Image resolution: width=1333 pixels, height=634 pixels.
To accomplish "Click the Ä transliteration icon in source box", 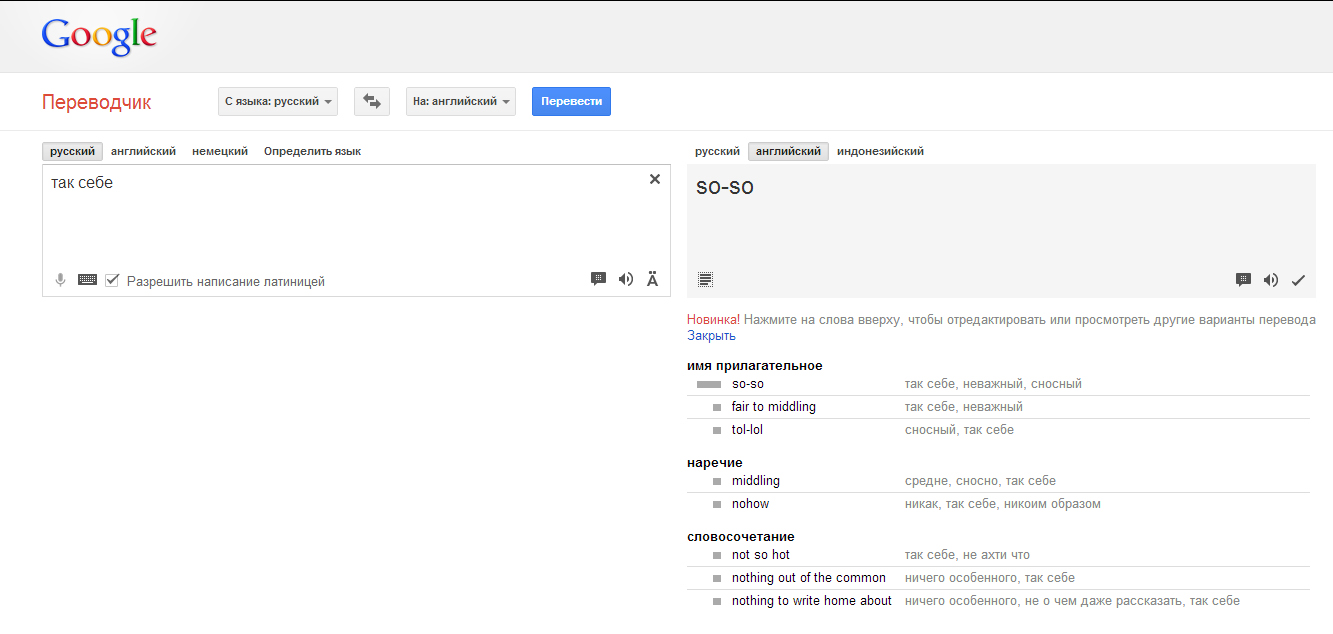I will [x=653, y=279].
